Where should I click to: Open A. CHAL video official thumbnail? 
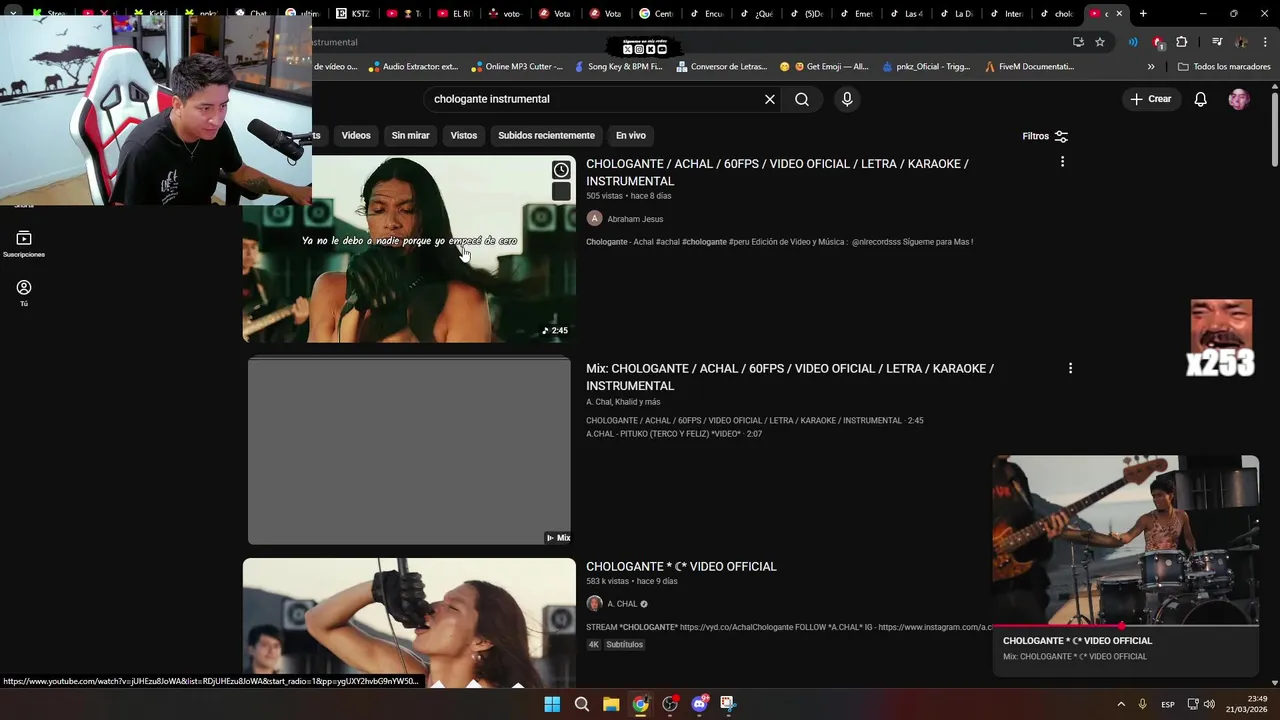click(409, 622)
